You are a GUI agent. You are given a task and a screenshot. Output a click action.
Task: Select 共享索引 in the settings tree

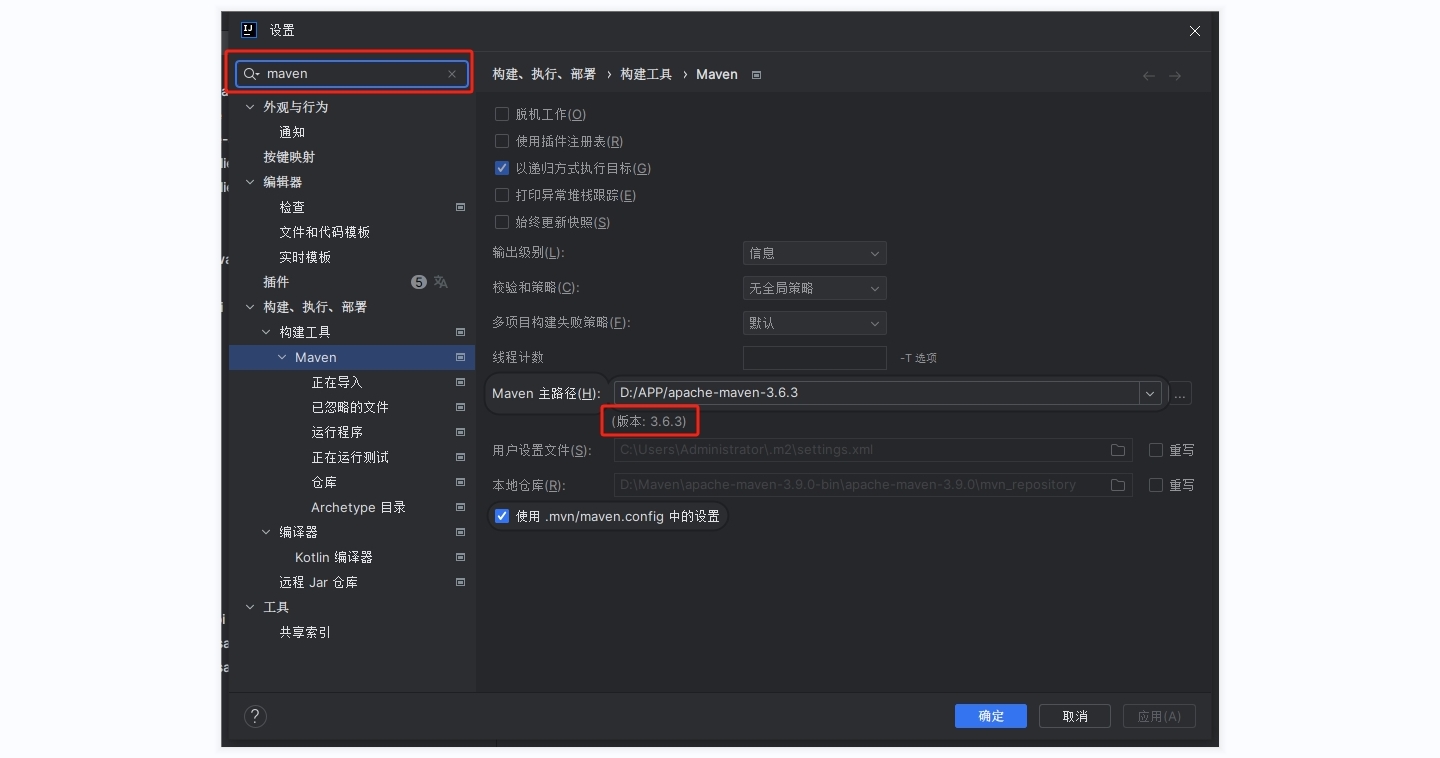pos(305,632)
